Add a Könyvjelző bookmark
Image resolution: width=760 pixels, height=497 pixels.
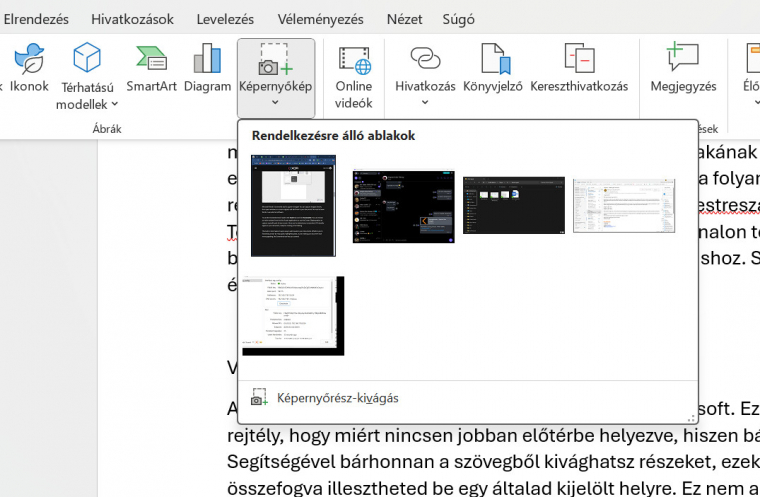click(493, 68)
